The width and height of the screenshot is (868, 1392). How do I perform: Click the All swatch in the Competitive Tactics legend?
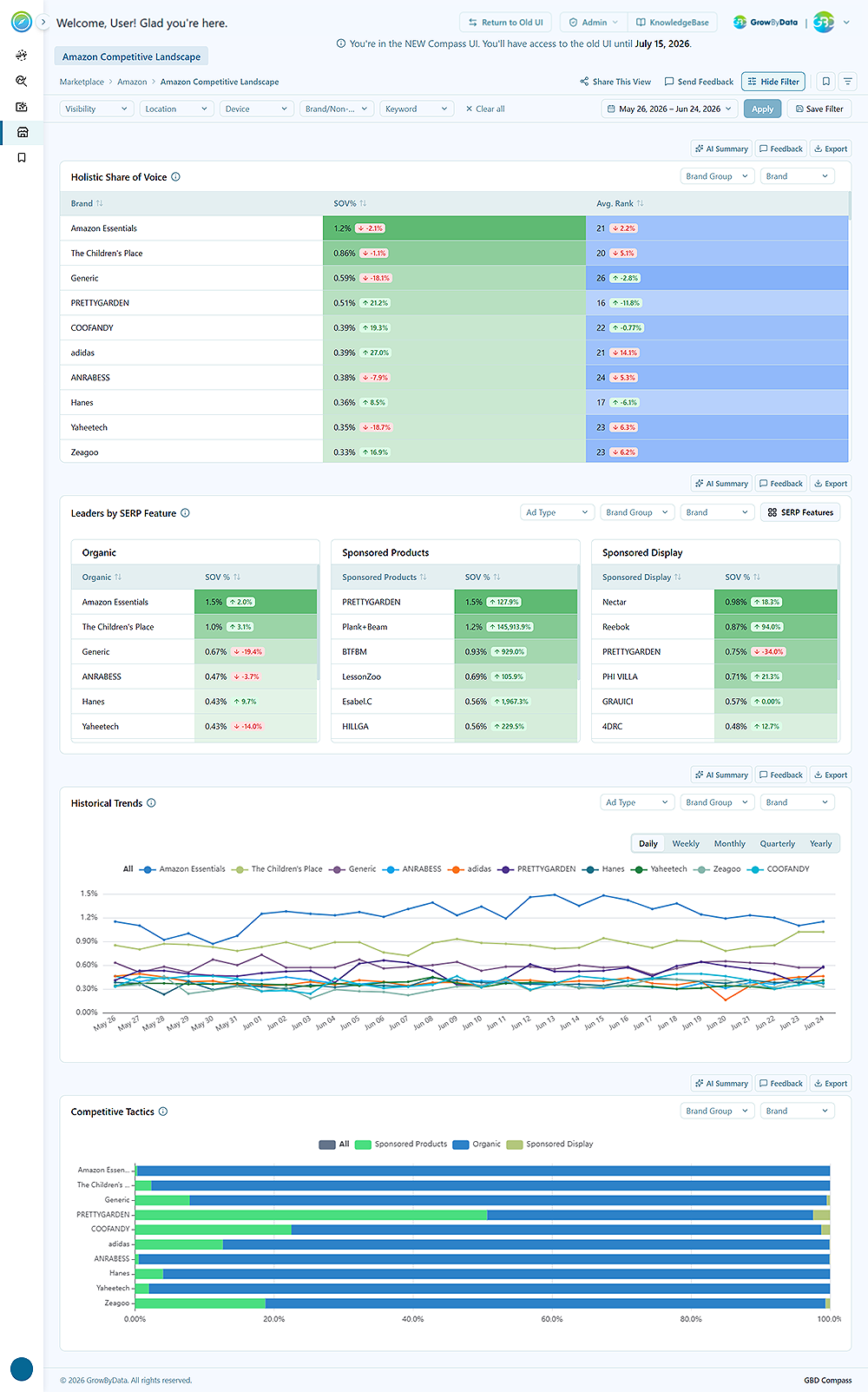(x=327, y=1145)
